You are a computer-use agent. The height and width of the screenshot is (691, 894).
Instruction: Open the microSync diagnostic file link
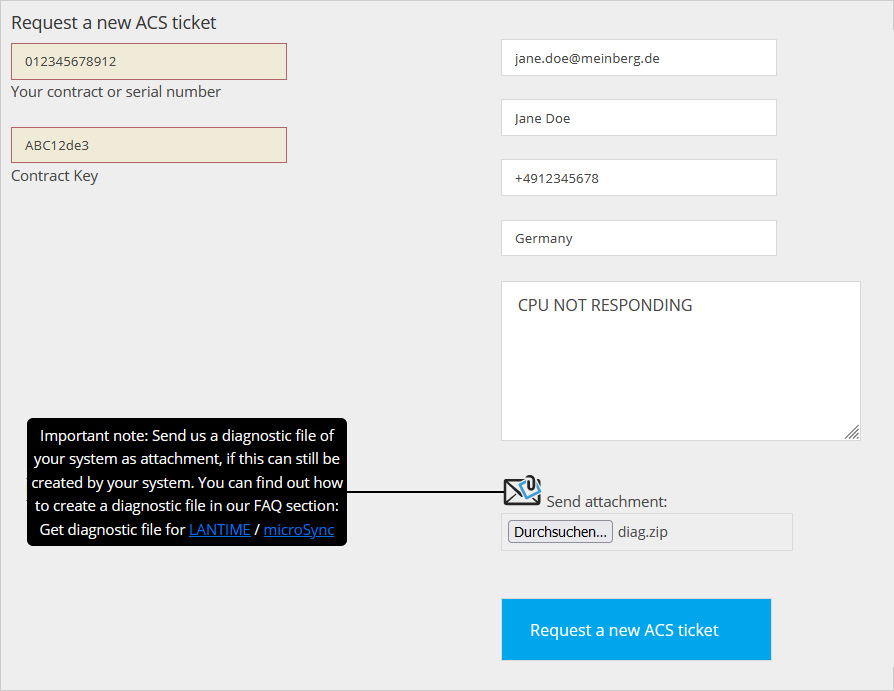298,530
